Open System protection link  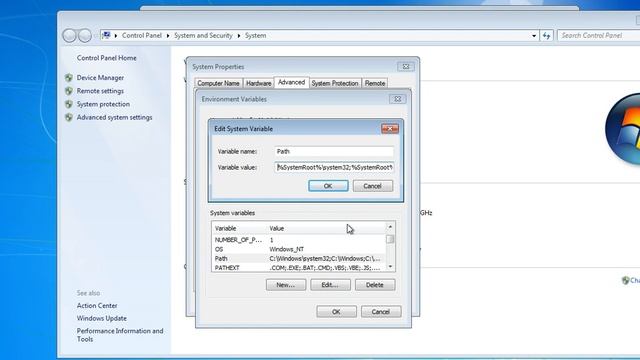coord(103,104)
